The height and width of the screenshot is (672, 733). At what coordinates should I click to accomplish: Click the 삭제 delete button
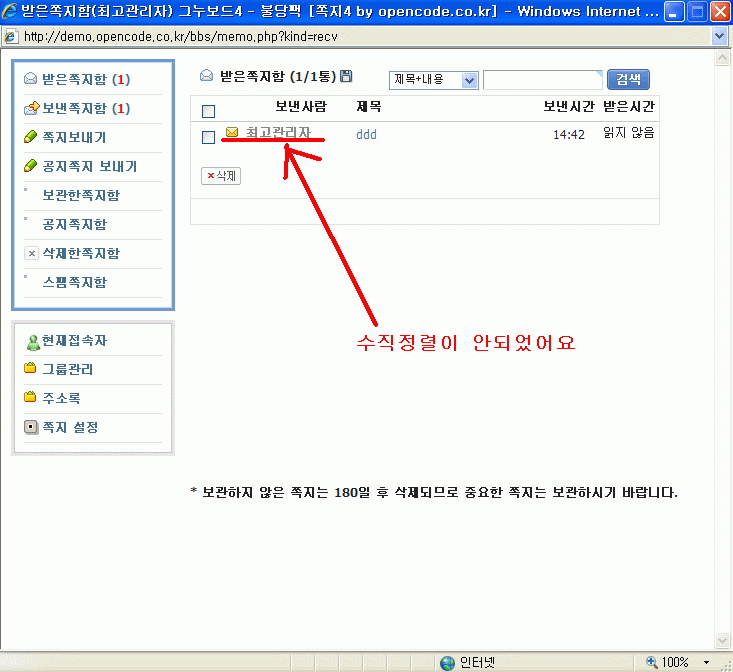(221, 176)
